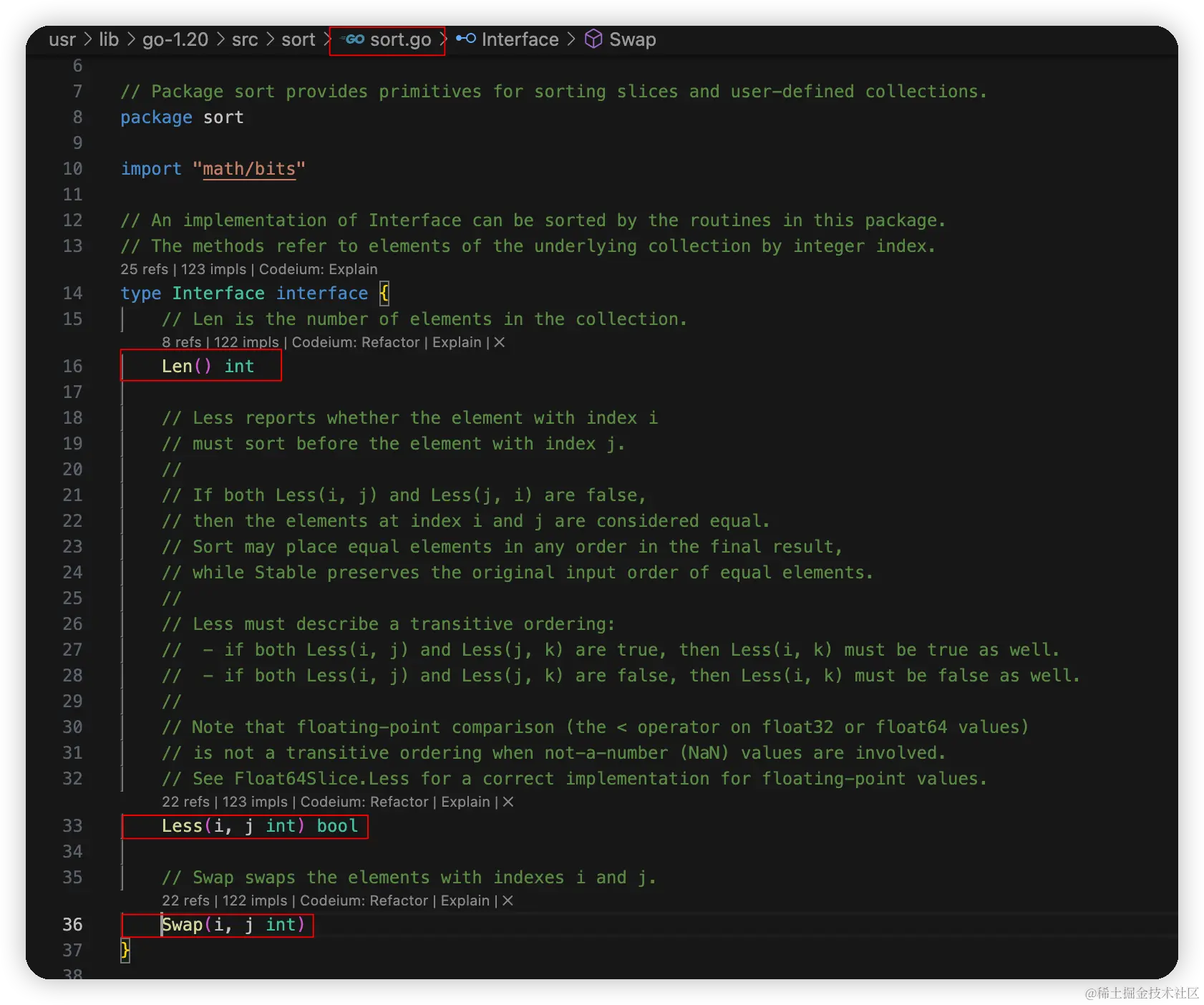Viewport: 1204px width, 1005px height.
Task: Click the import keyword on line 10
Action: pyautogui.click(x=151, y=169)
